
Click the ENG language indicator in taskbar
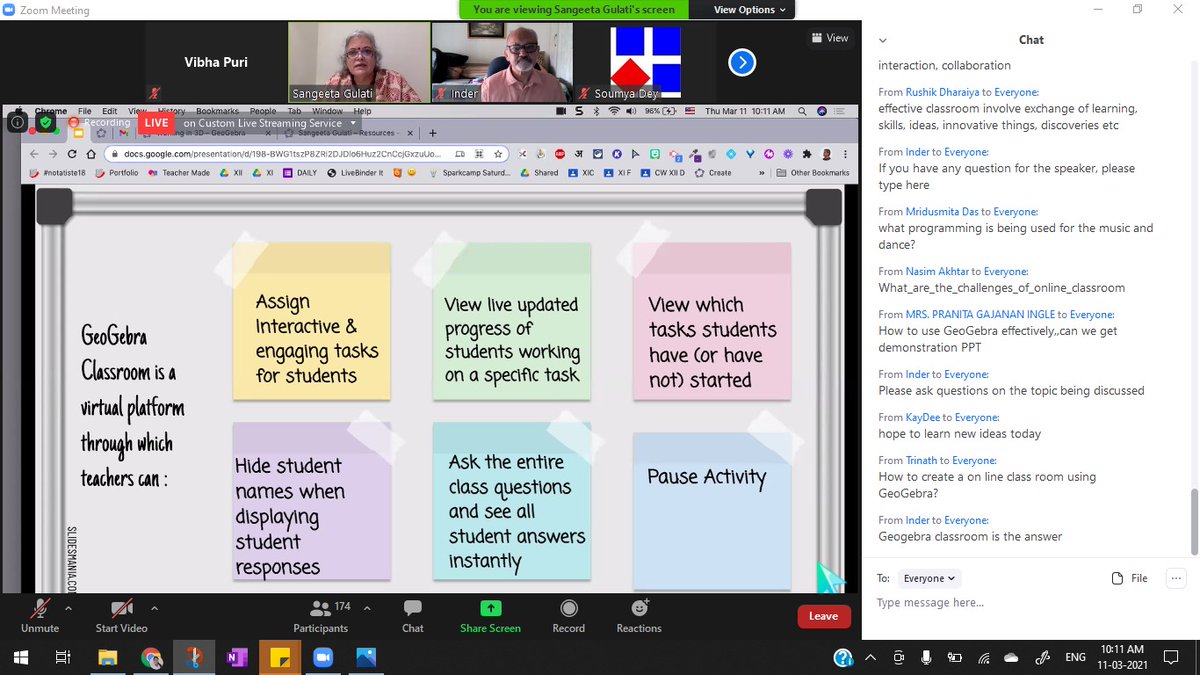pyautogui.click(x=1075, y=657)
